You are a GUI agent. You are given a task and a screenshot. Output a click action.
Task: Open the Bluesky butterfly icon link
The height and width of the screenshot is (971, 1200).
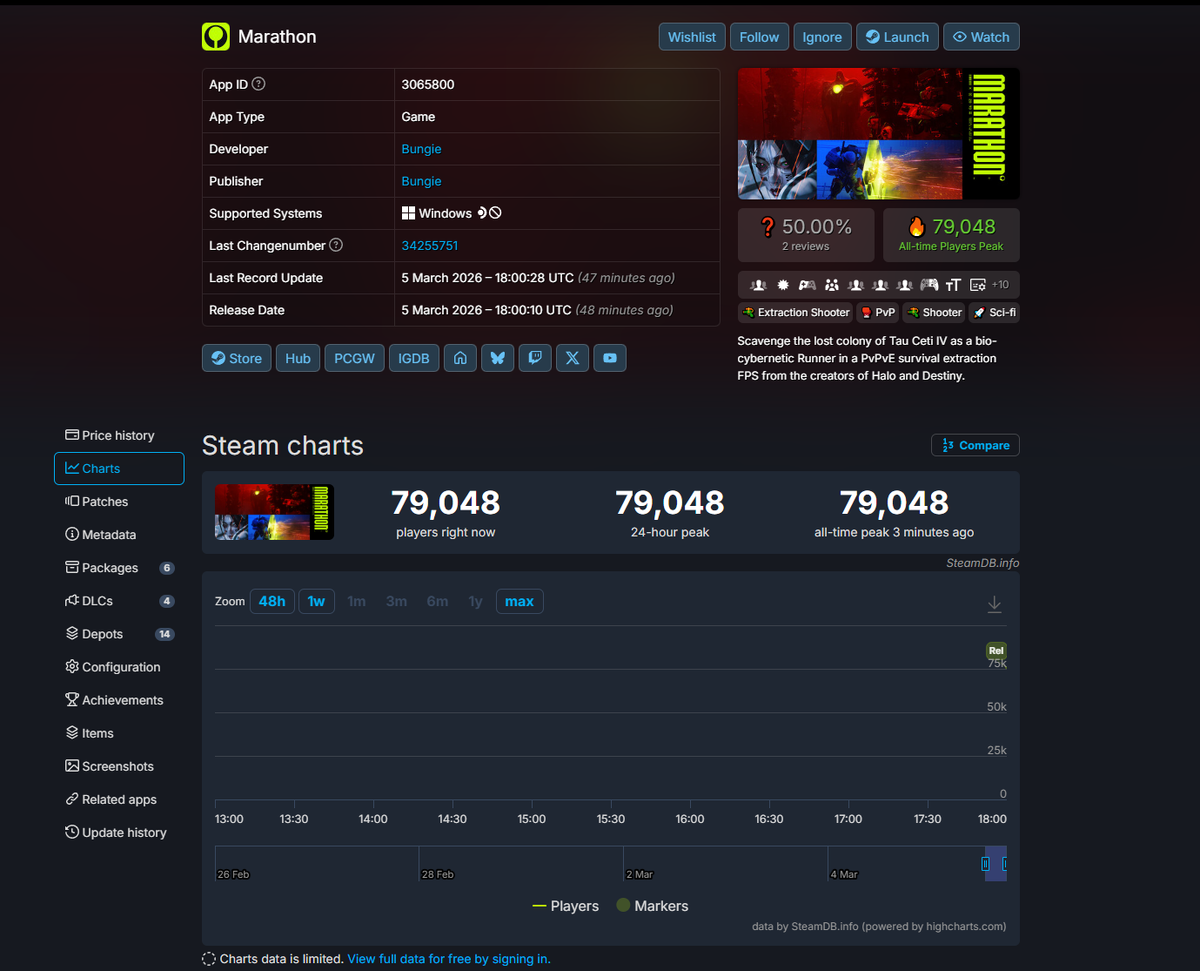[x=497, y=358]
